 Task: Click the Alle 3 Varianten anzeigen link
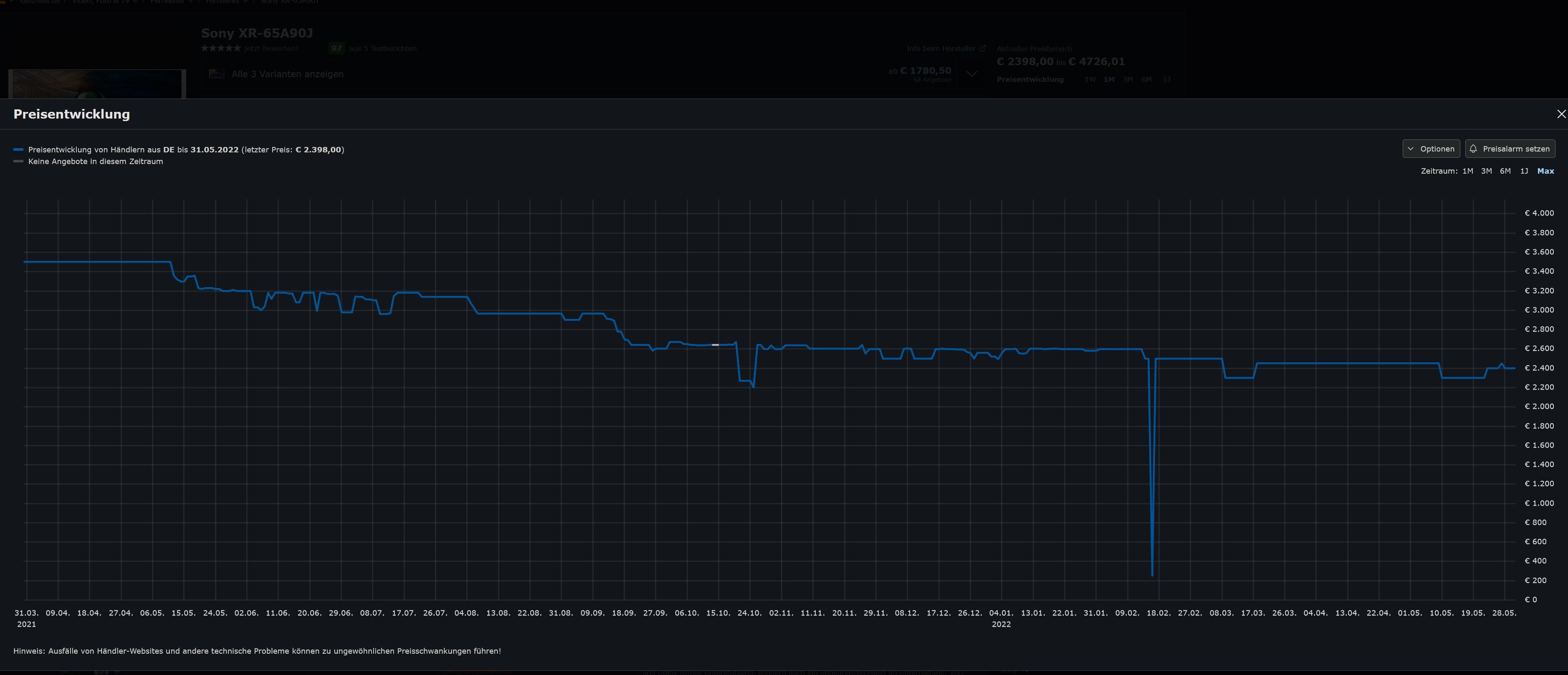(287, 73)
